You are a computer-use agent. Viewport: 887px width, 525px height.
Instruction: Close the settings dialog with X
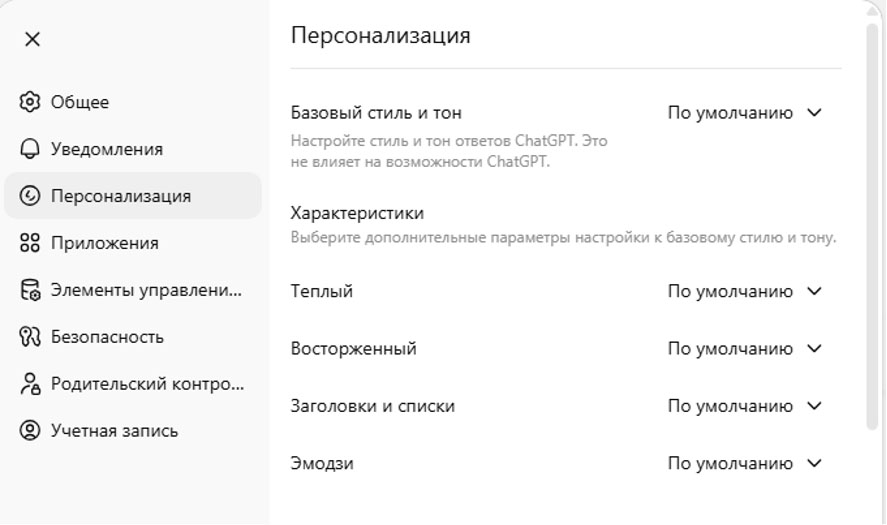[32, 39]
